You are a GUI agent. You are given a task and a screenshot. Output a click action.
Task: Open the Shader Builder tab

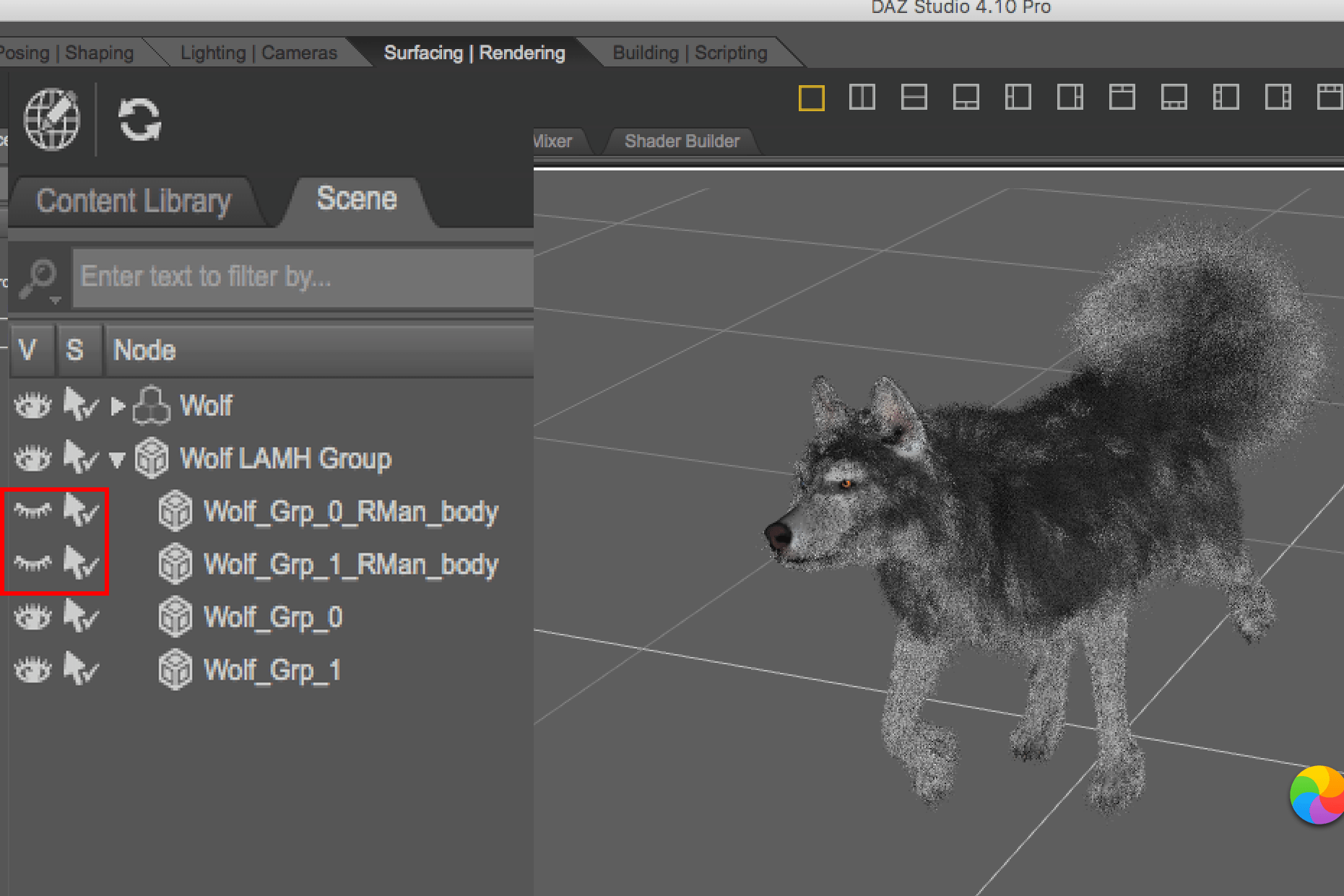click(681, 142)
